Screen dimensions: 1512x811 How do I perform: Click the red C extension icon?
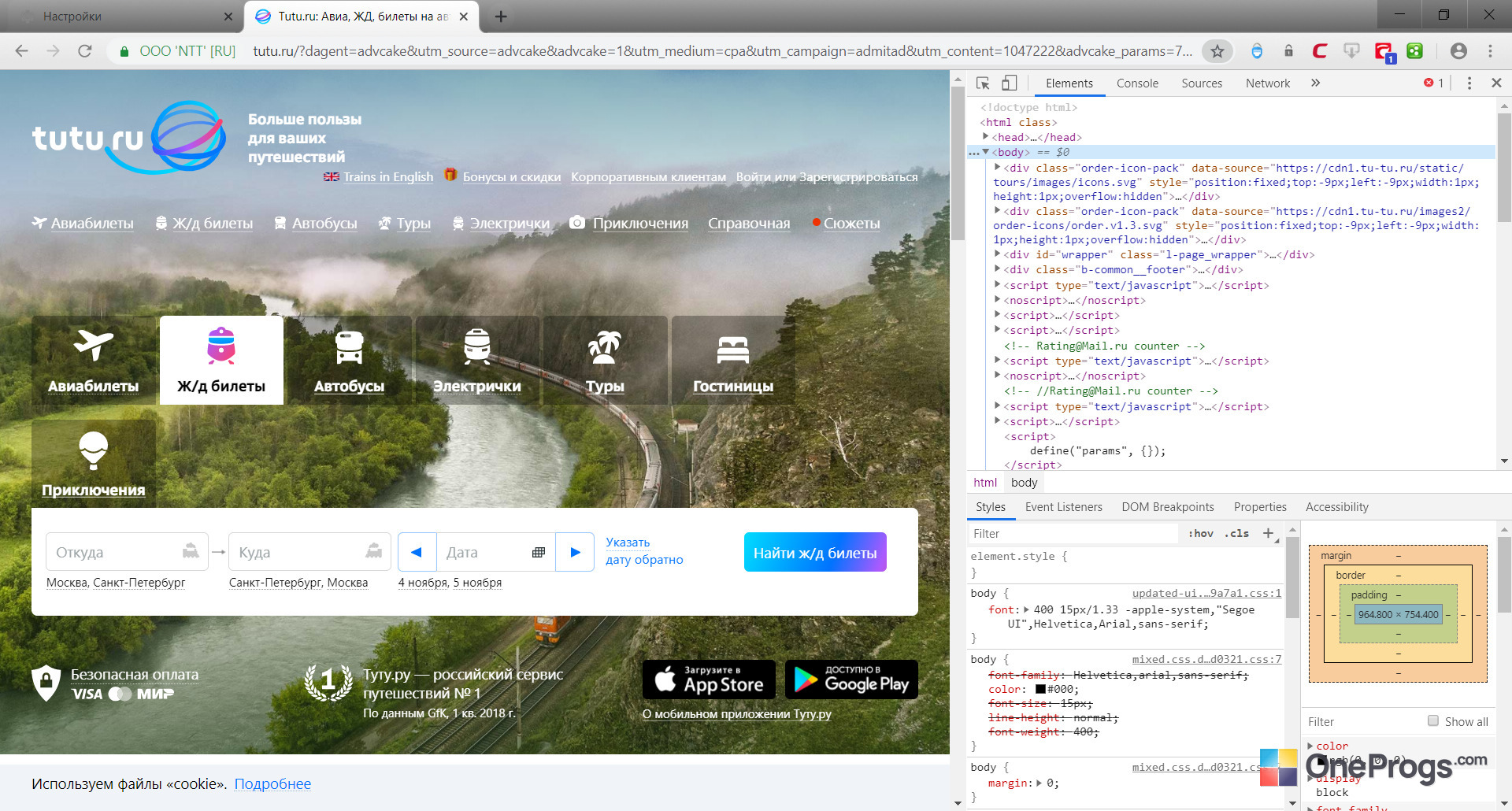(1320, 51)
